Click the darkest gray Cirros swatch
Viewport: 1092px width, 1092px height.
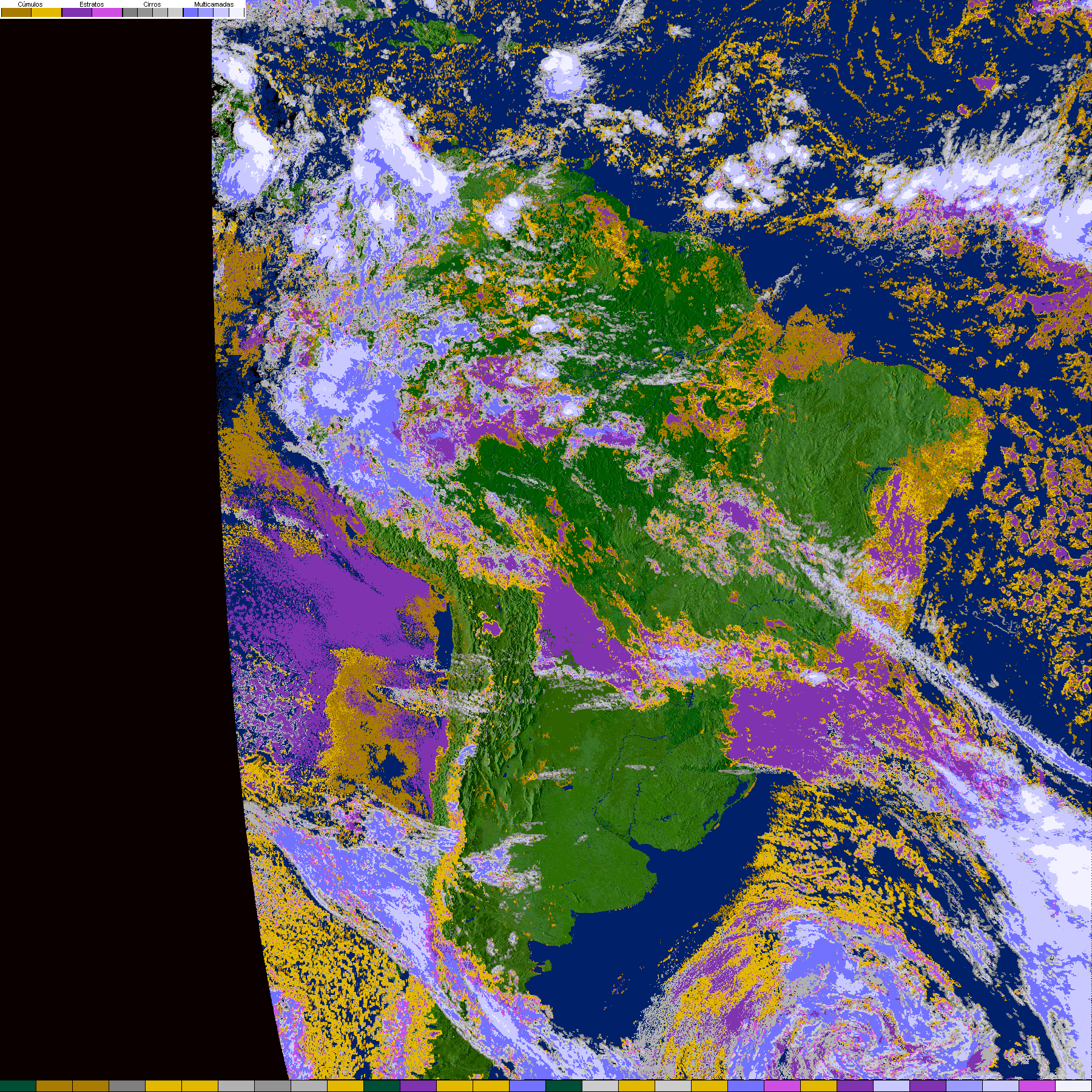[130, 13]
